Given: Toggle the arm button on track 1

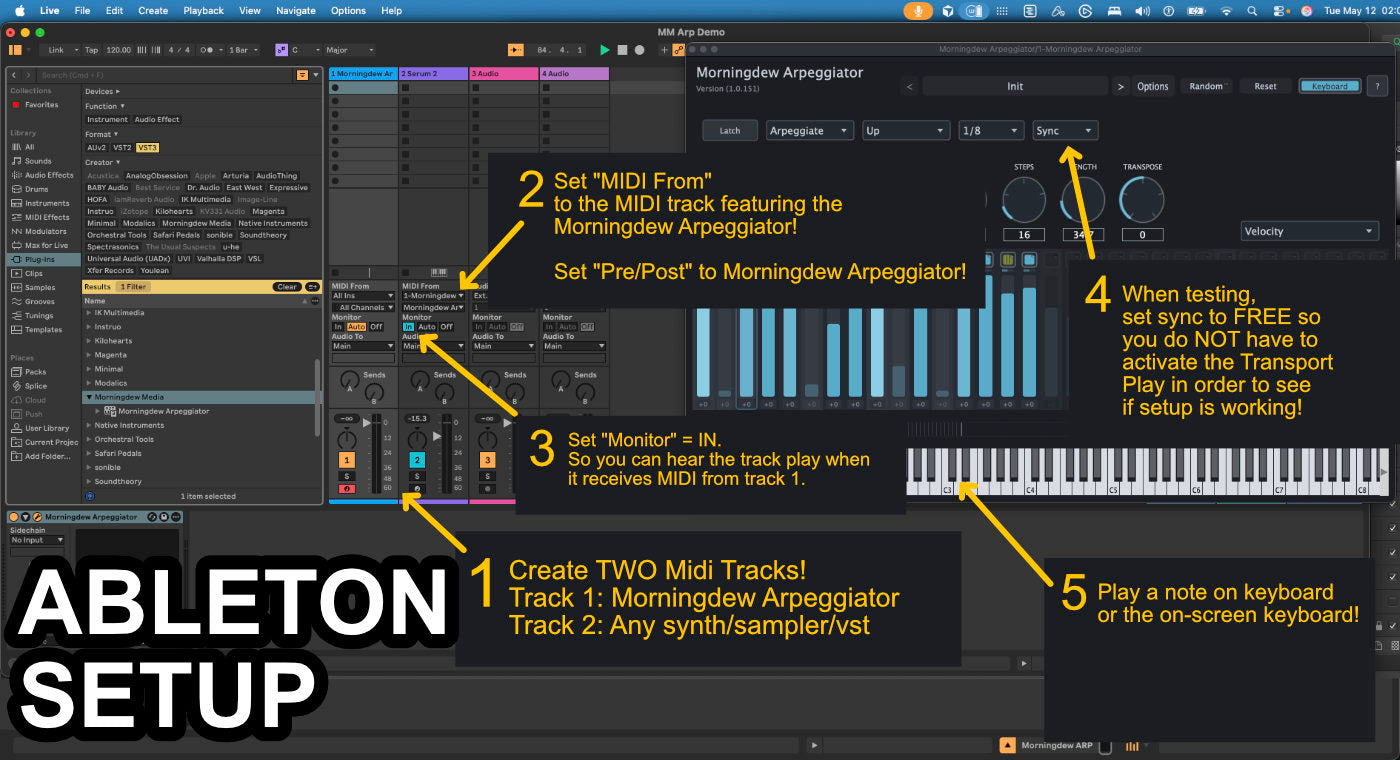Looking at the screenshot, I should pyautogui.click(x=347, y=489).
